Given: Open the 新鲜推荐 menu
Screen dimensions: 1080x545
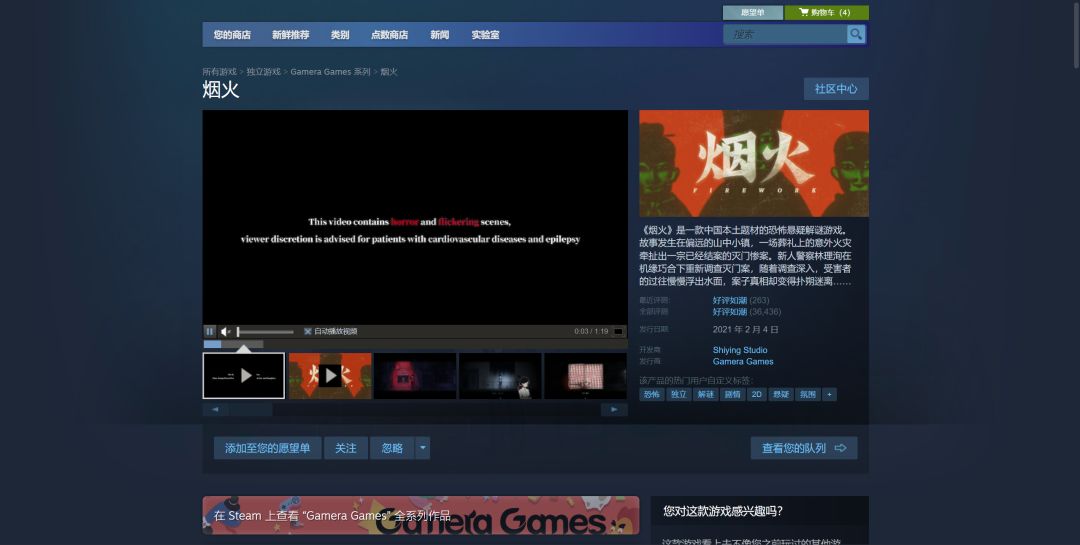Looking at the screenshot, I should pos(291,34).
